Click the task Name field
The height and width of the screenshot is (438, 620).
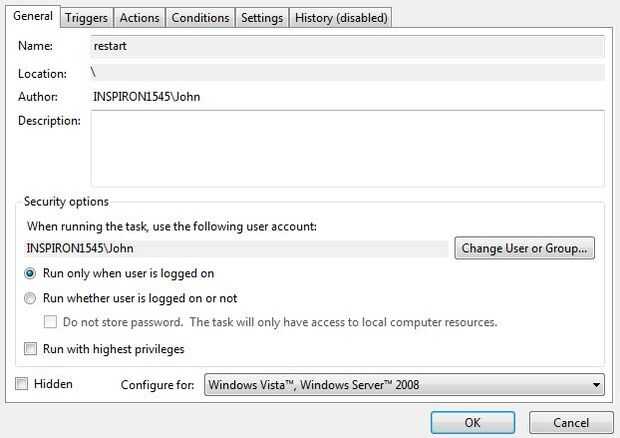[346, 46]
